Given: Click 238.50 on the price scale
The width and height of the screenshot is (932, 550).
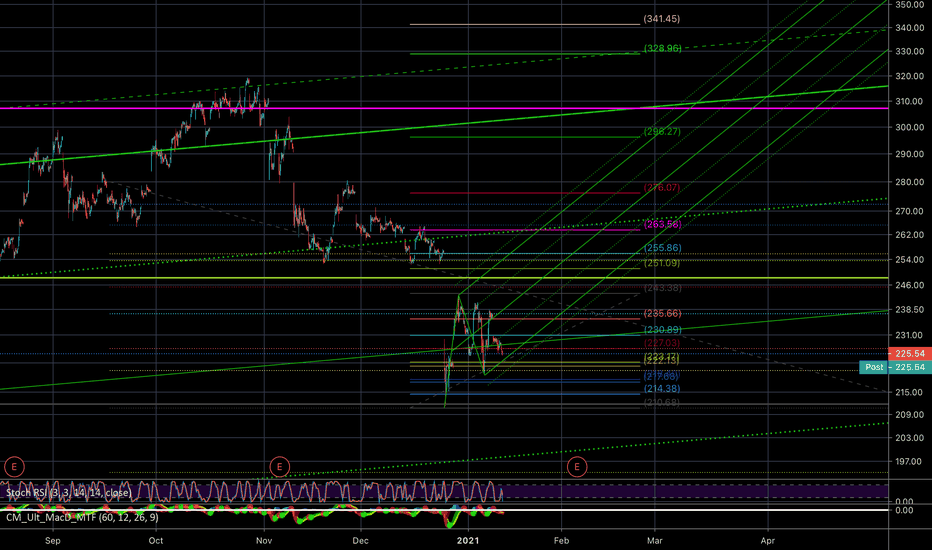Looking at the screenshot, I should point(909,310).
